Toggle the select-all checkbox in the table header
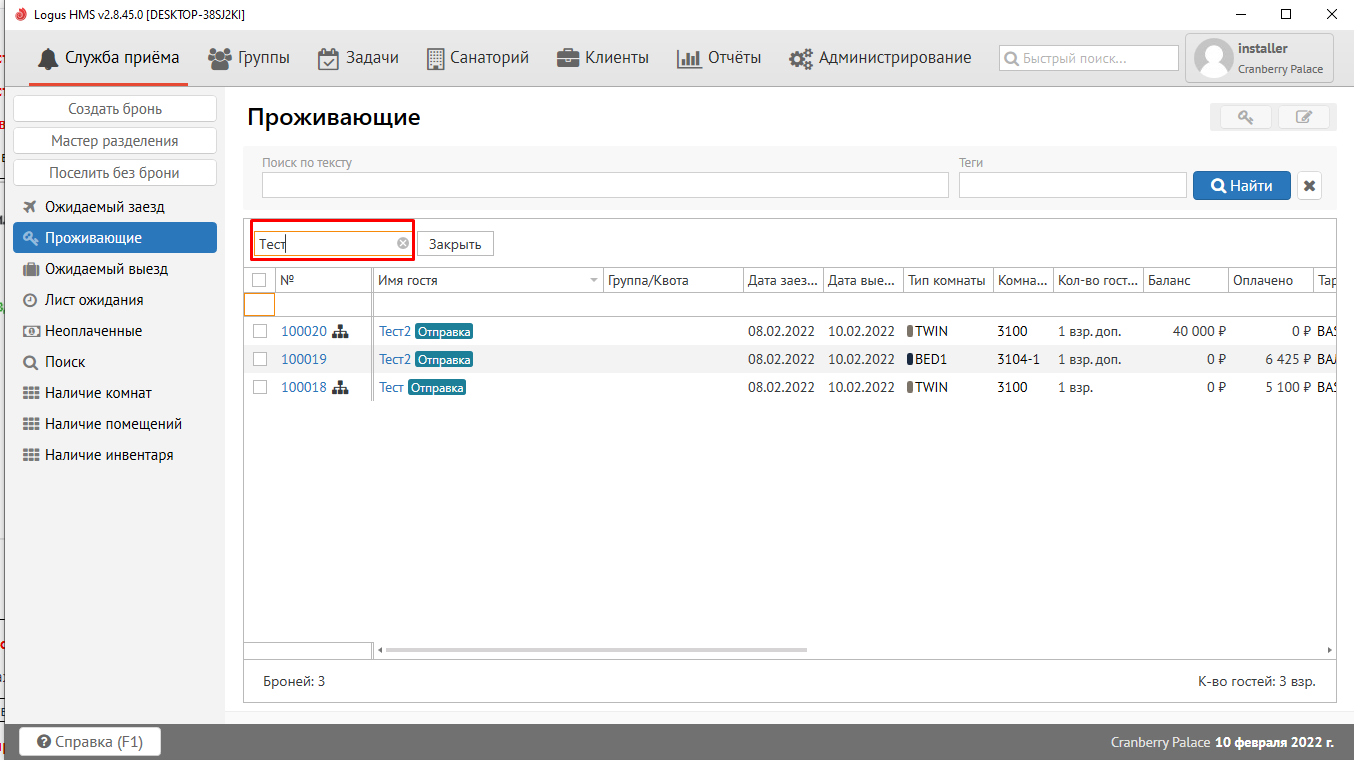1354x760 pixels. 259,280
